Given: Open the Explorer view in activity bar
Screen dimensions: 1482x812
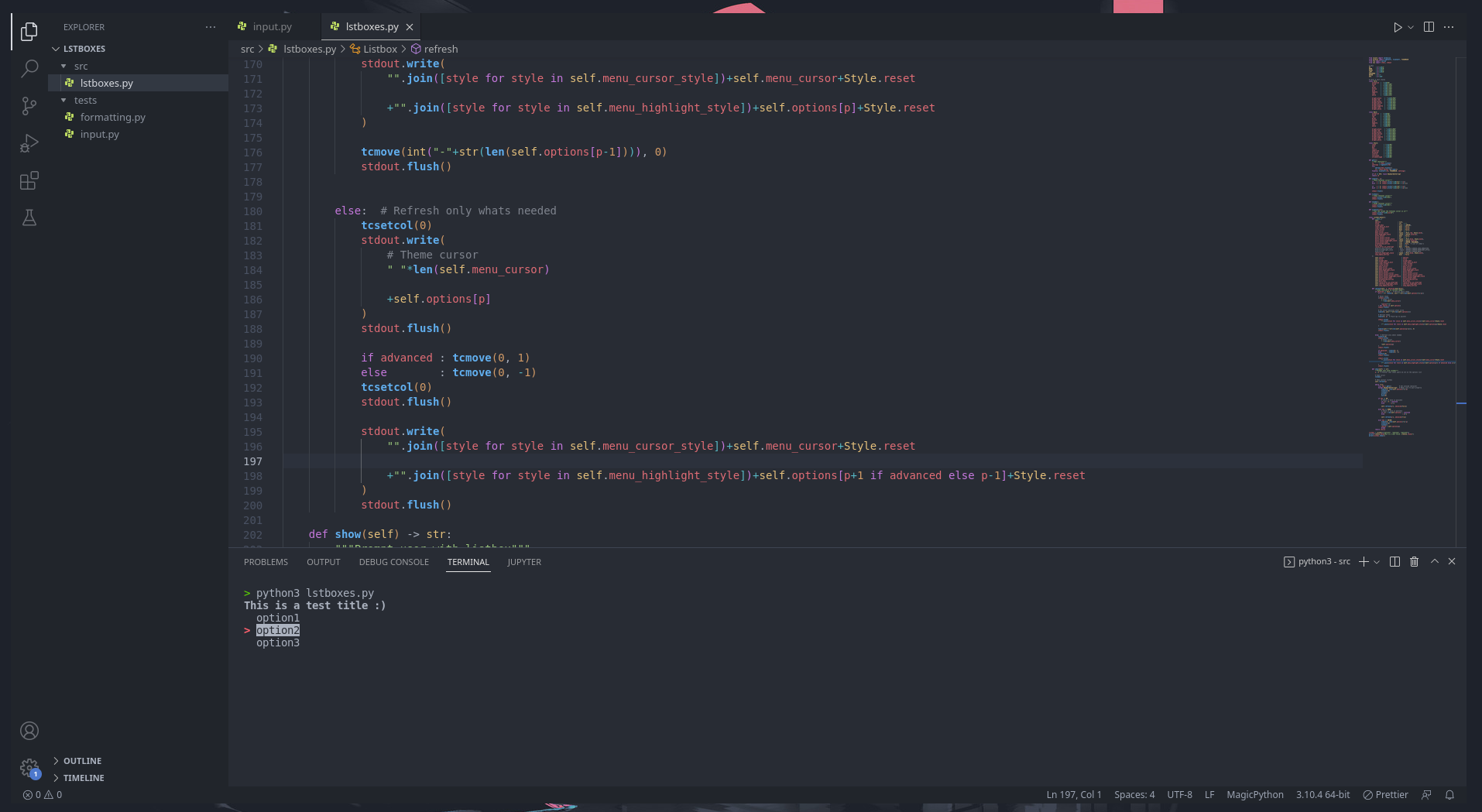Looking at the screenshot, I should click(x=29, y=32).
